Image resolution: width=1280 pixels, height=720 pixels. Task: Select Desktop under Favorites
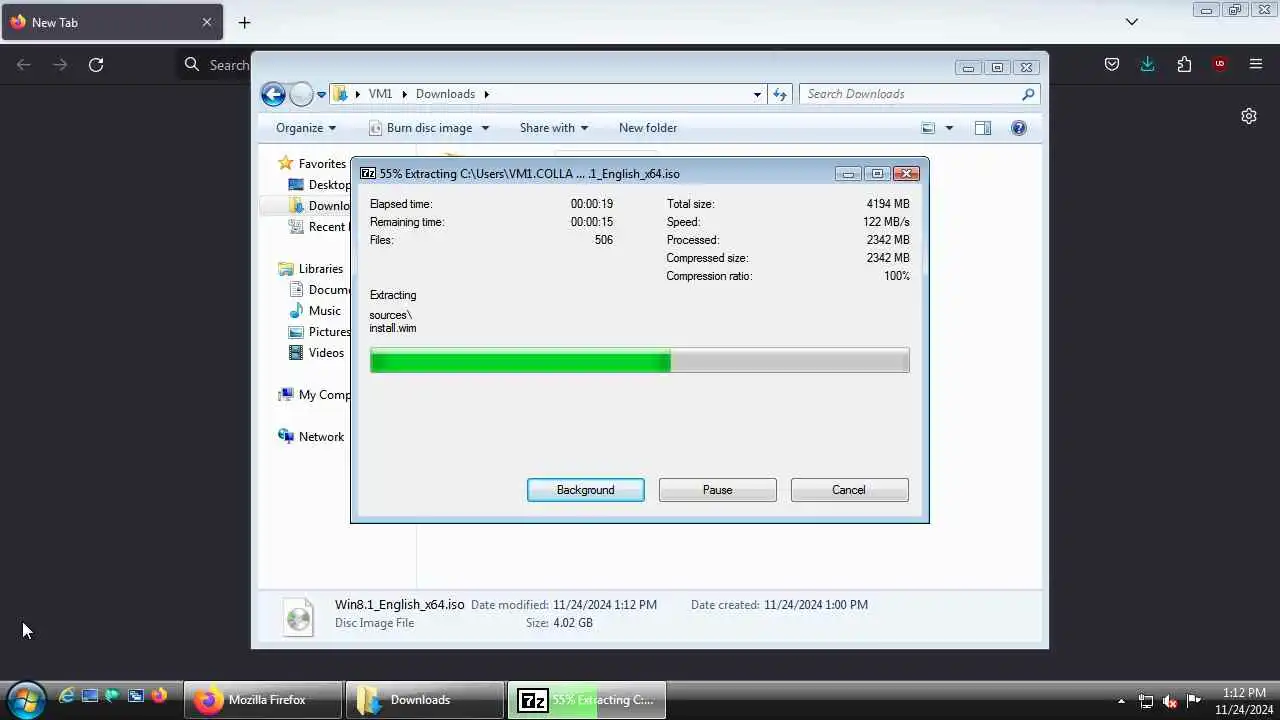coord(320,184)
